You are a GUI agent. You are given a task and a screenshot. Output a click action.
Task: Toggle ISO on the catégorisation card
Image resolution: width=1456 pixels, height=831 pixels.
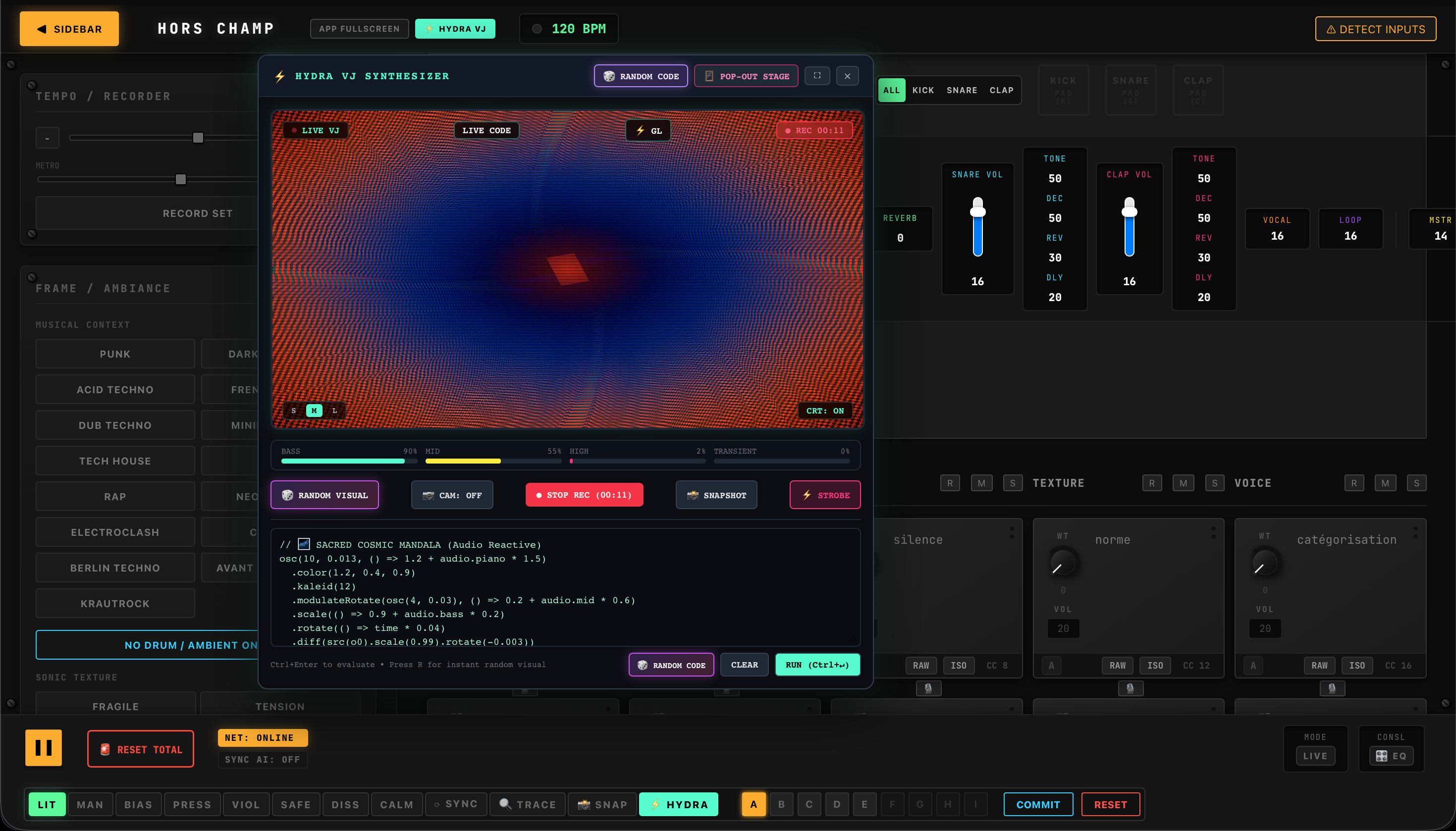click(1357, 665)
